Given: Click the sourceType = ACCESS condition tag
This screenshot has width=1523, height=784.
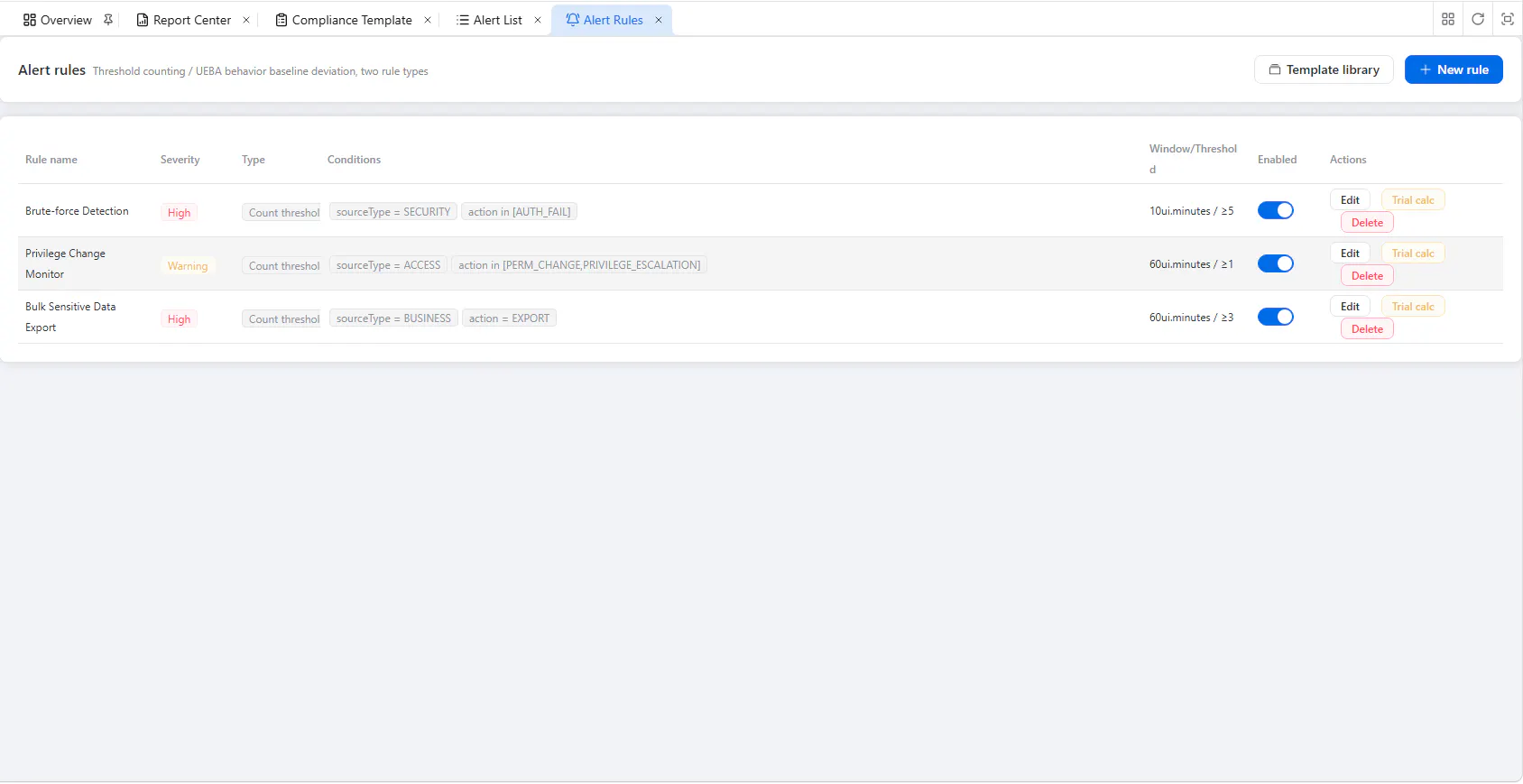Looking at the screenshot, I should point(388,265).
